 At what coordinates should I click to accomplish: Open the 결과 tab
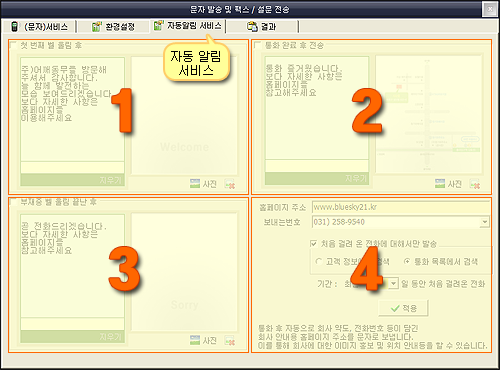coord(262,26)
